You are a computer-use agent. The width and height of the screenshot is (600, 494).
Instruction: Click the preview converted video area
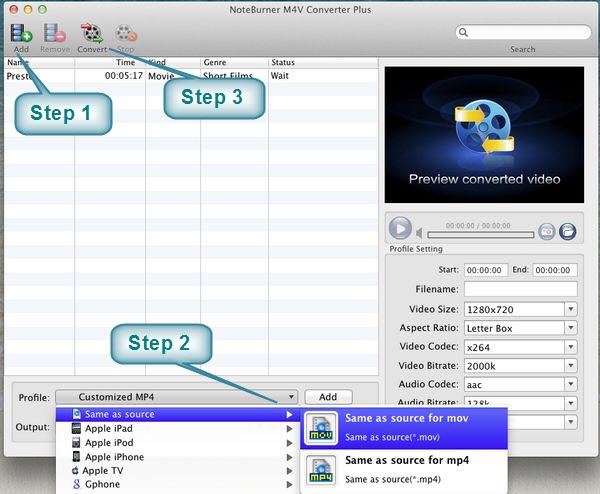pos(484,135)
